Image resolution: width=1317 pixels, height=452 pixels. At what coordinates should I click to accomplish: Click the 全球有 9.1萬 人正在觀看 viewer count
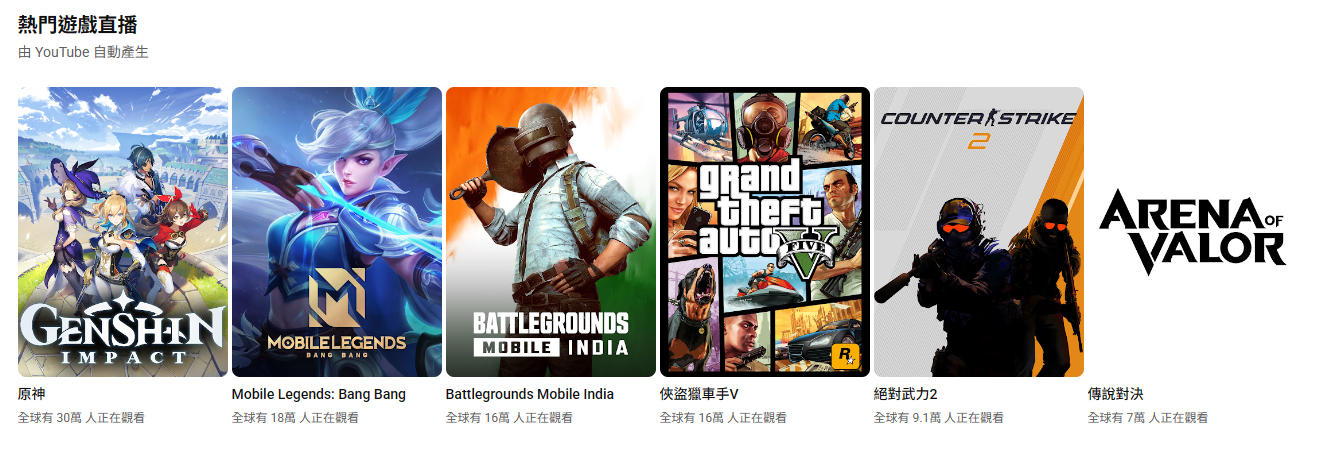pos(939,418)
